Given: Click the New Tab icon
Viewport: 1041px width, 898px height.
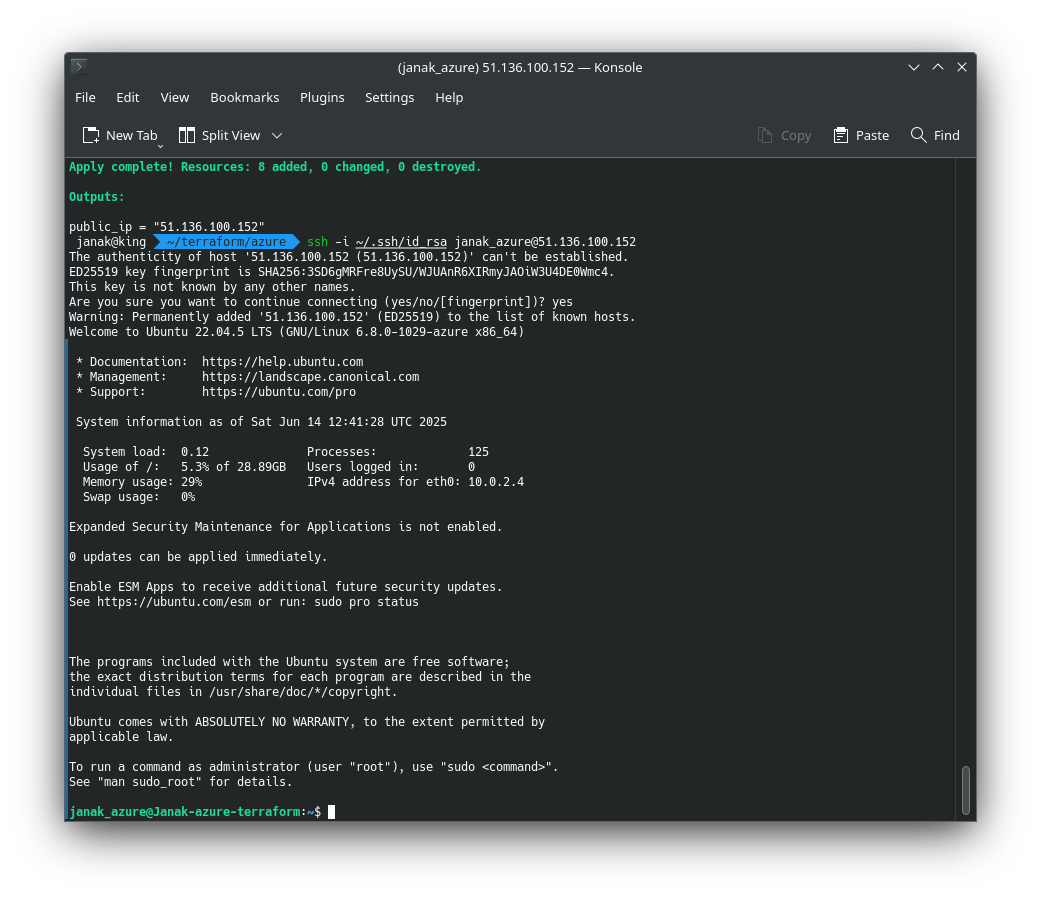Looking at the screenshot, I should click(x=91, y=135).
